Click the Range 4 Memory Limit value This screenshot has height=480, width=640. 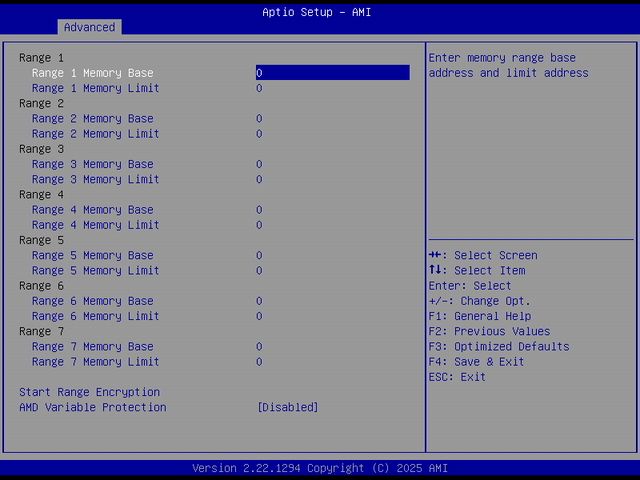point(259,225)
